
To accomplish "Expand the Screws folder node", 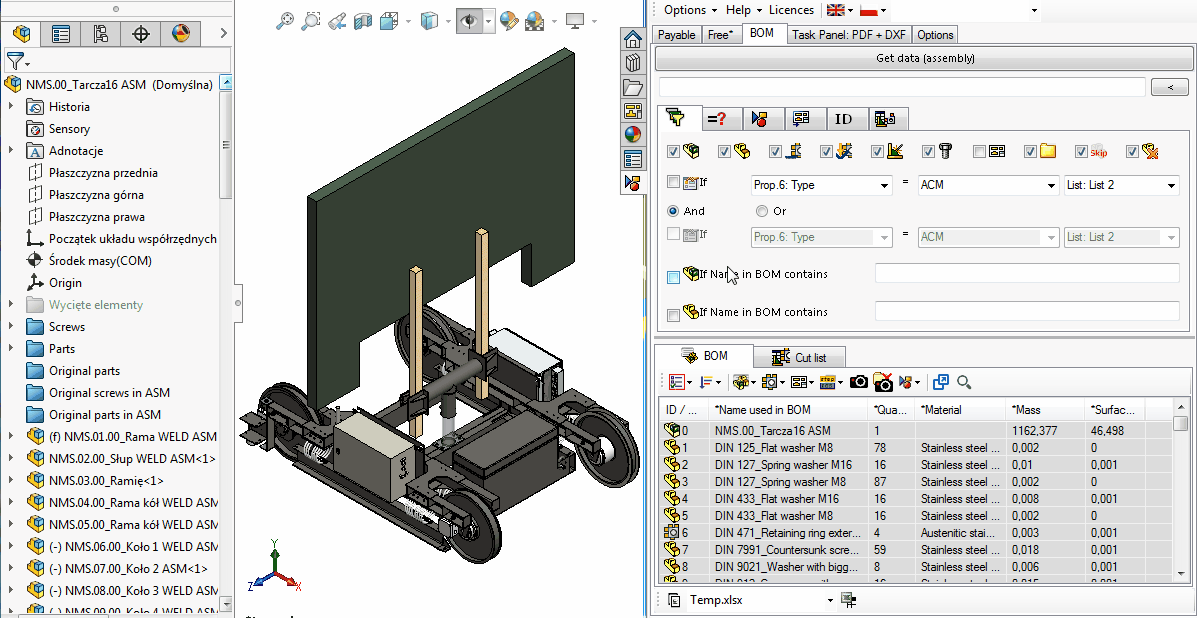I will coord(11,327).
